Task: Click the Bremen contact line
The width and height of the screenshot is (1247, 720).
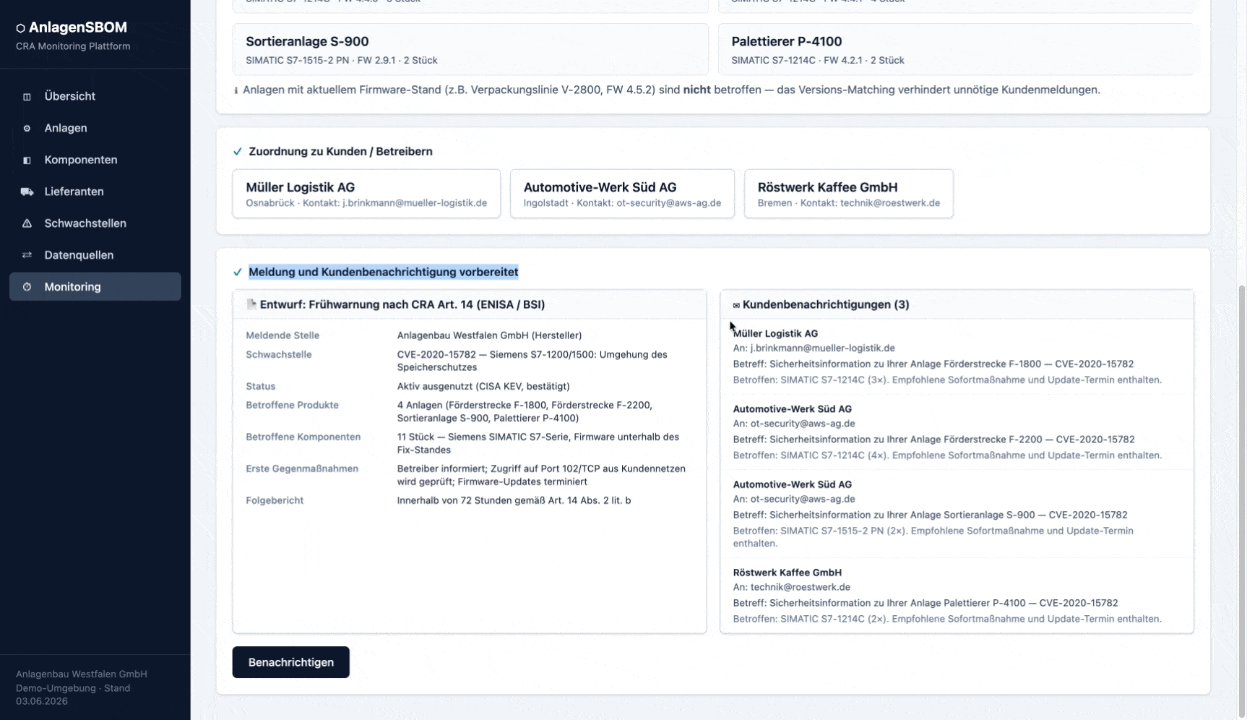Action: tap(849, 203)
